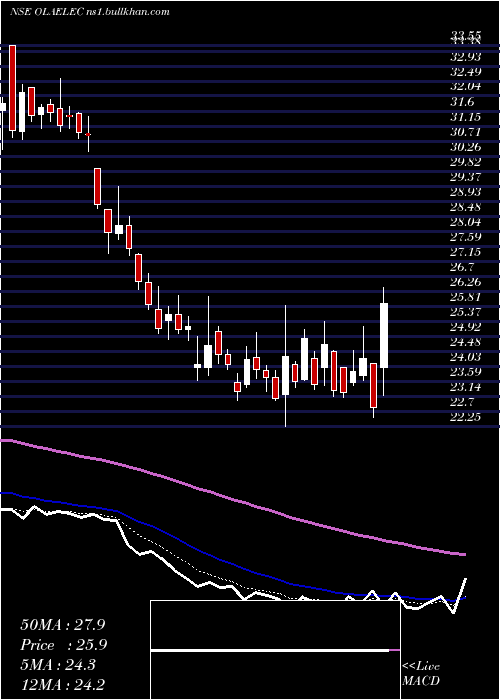Select the 32.04 price axis label
Image resolution: width=500 pixels, height=700 pixels.
pos(466,87)
